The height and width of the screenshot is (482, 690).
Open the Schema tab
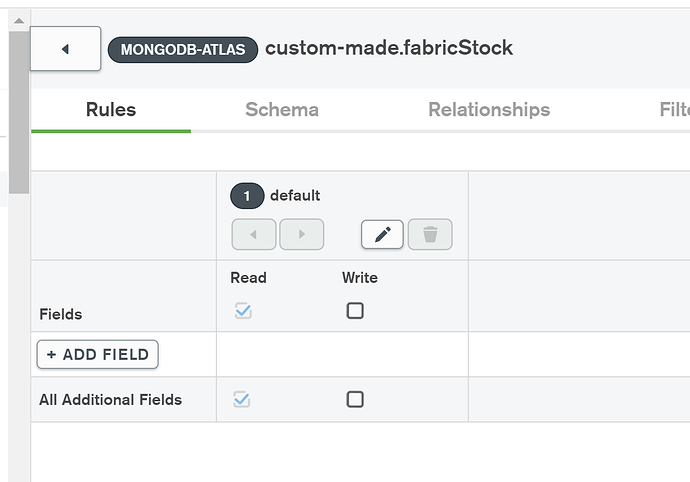pos(282,110)
